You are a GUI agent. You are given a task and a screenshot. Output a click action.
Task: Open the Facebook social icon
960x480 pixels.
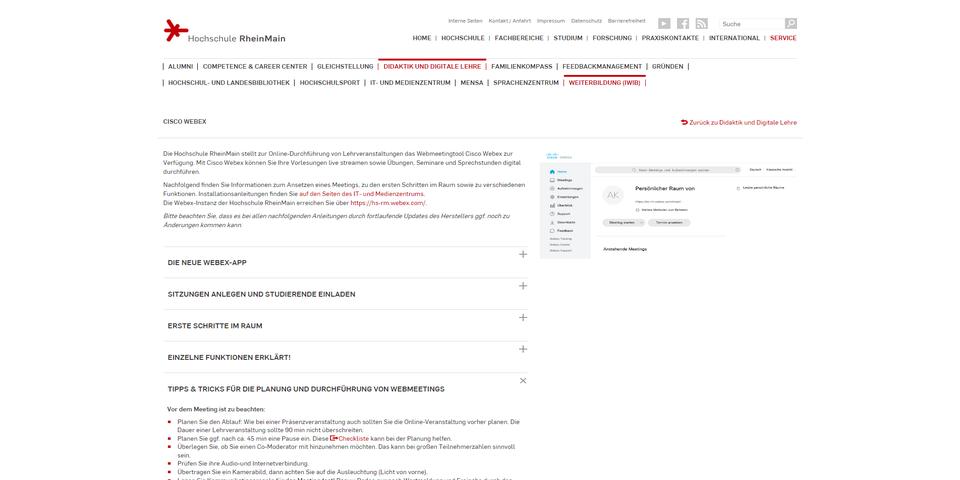point(683,23)
